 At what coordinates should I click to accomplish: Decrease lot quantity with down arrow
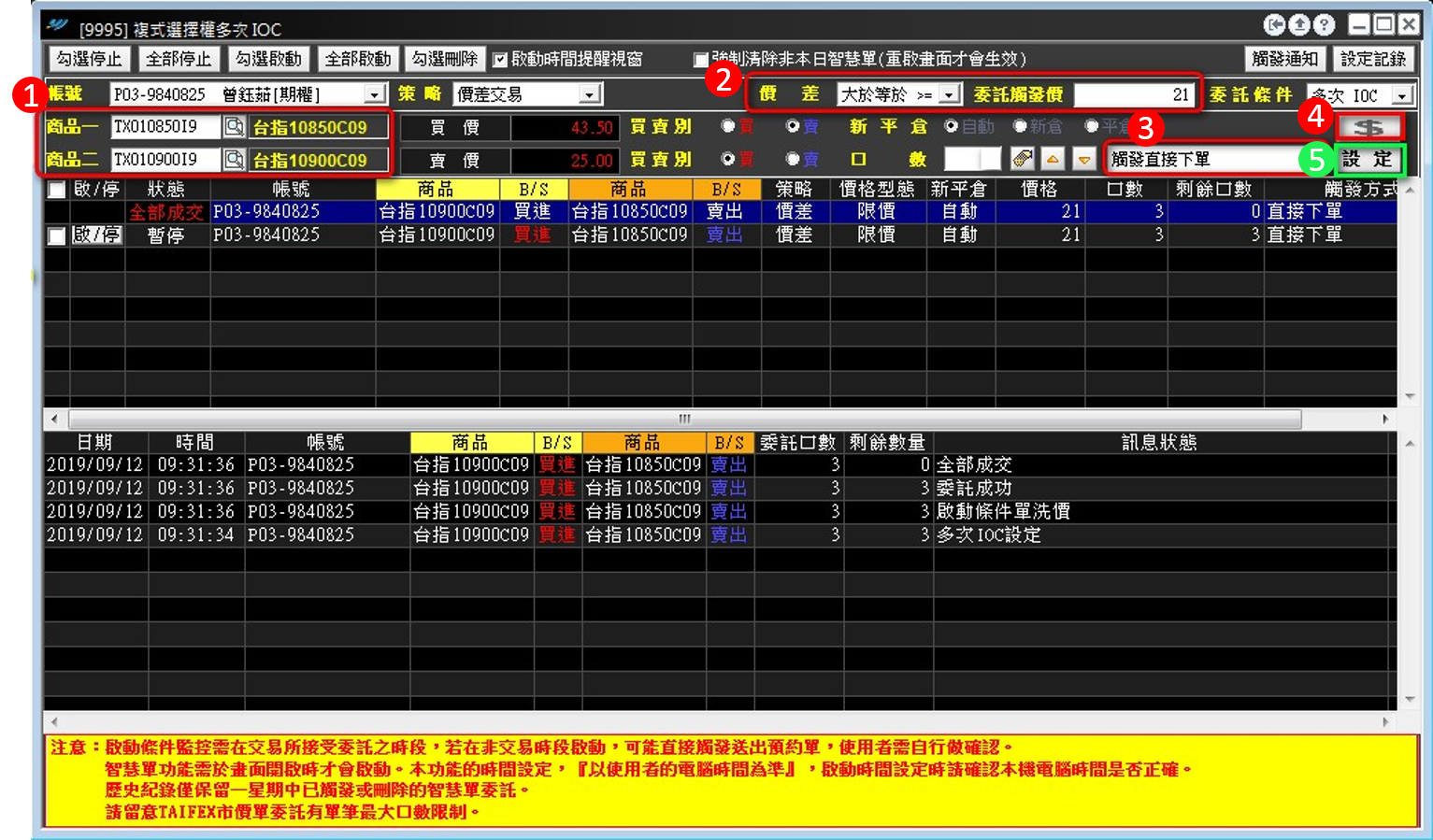(x=1083, y=160)
